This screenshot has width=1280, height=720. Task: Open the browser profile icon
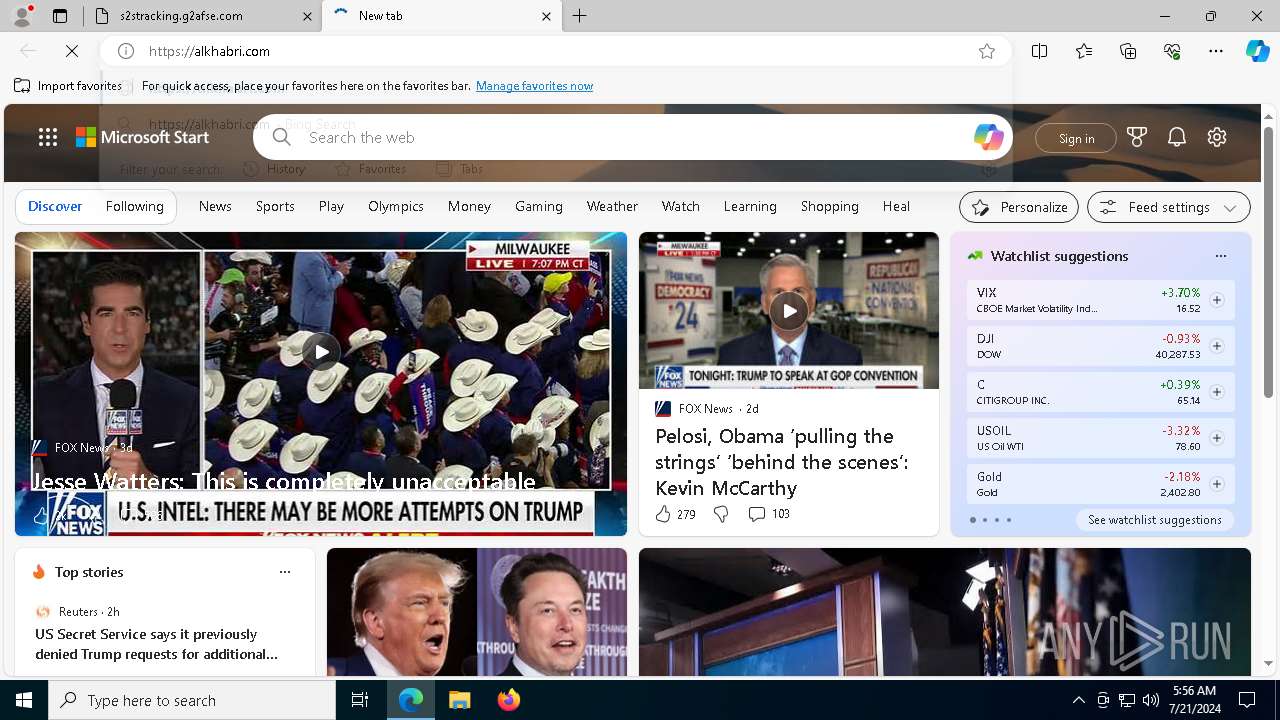[21, 16]
